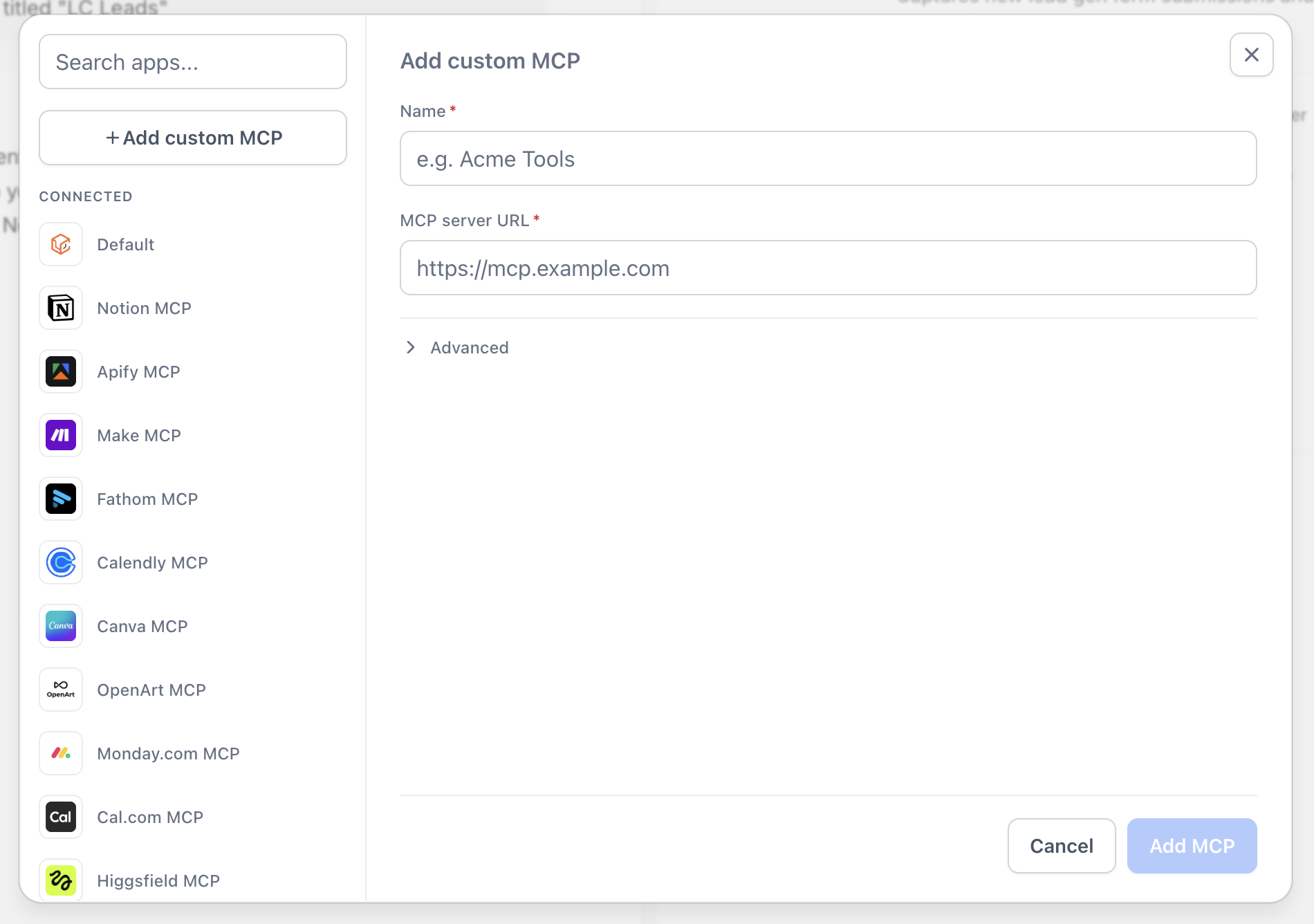
Task: Focus the Search apps field
Action: pyautogui.click(x=193, y=62)
